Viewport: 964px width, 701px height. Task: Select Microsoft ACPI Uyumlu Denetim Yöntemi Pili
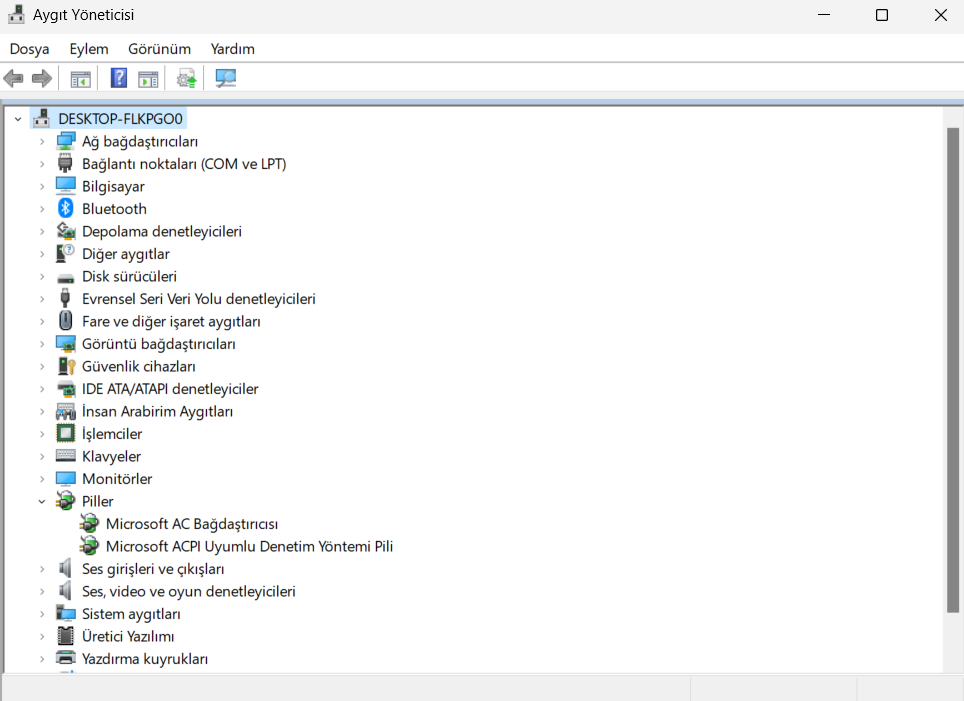(x=249, y=546)
